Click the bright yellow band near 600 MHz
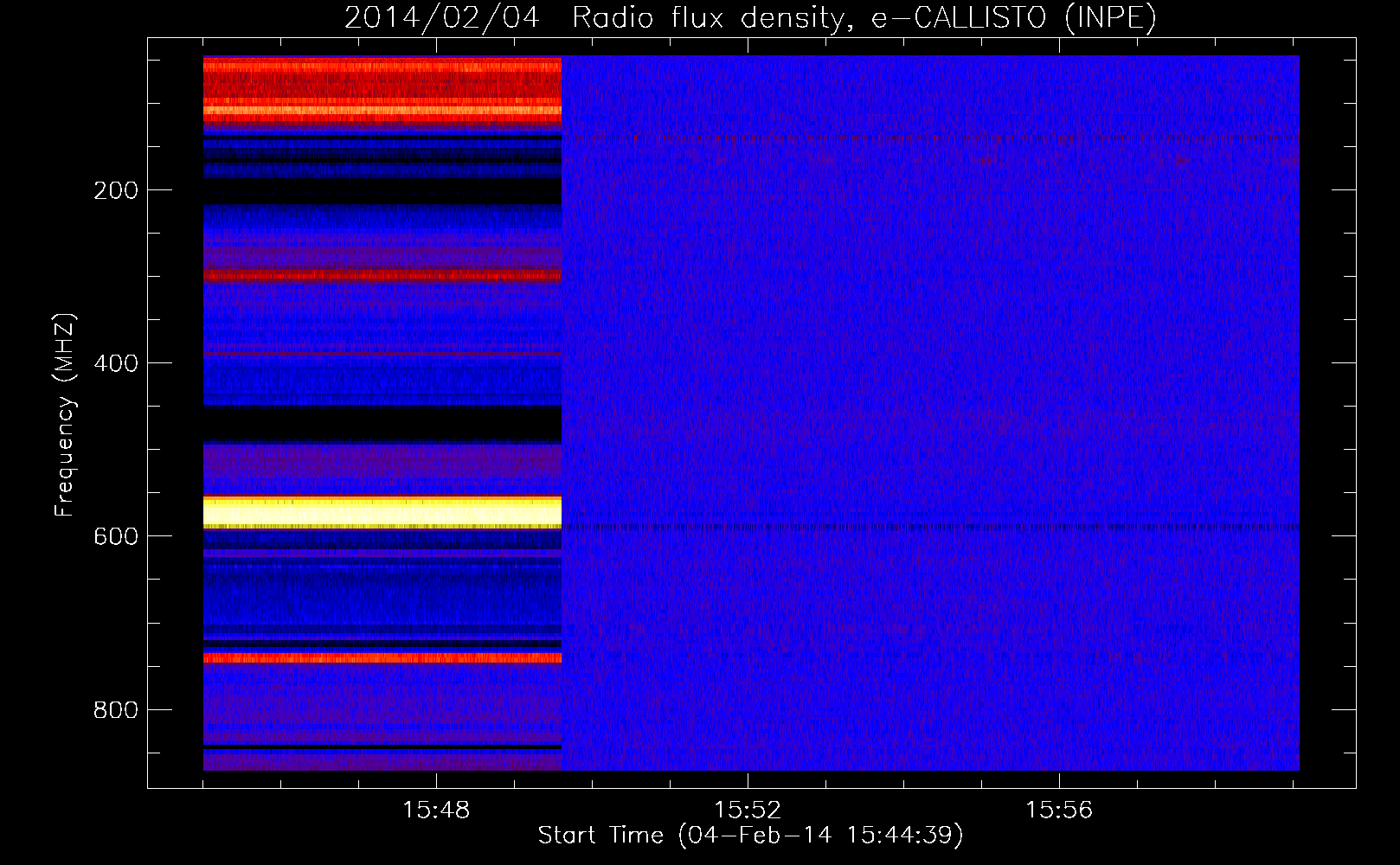Screen dimensions: 1400x865 [382, 512]
